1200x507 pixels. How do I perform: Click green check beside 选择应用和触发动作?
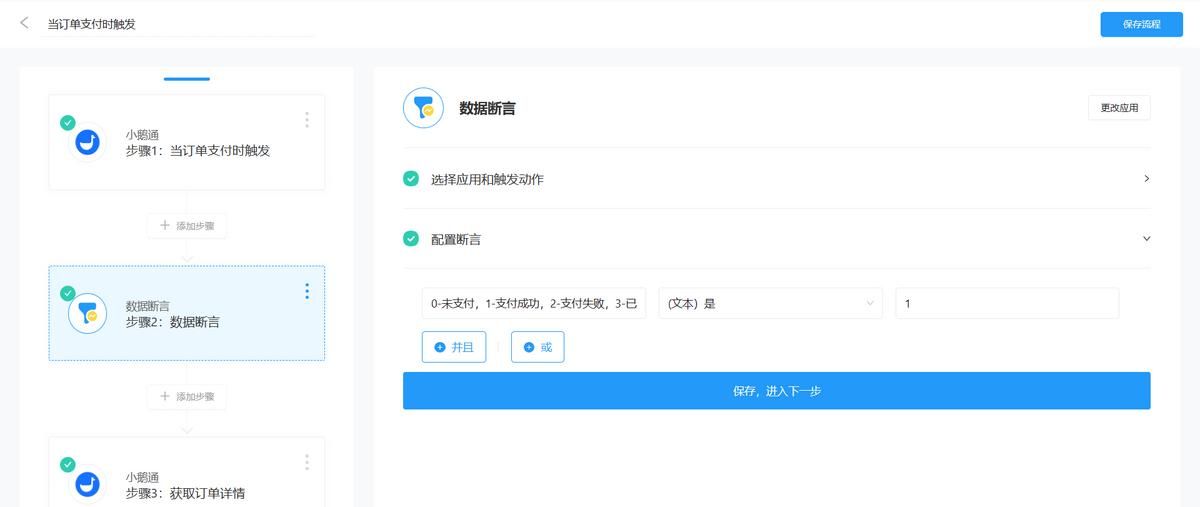[411, 179]
